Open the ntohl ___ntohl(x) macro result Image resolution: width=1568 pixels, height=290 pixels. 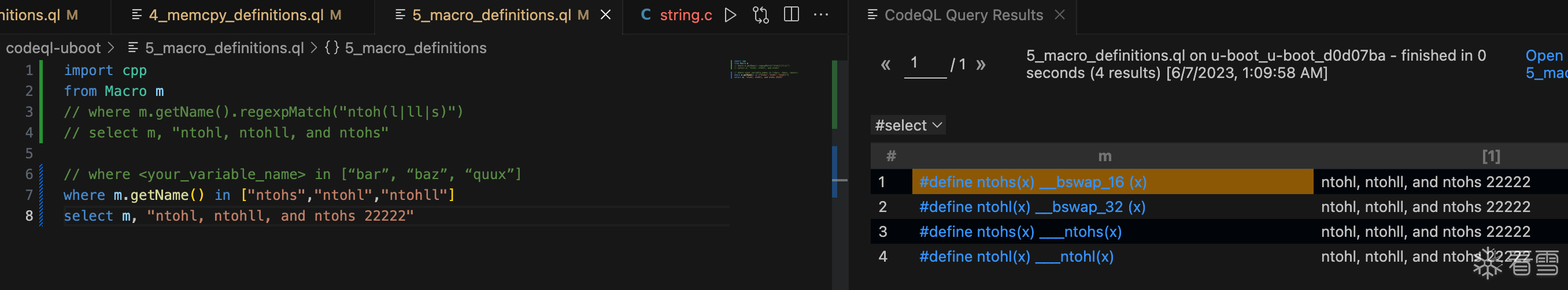tap(1016, 256)
